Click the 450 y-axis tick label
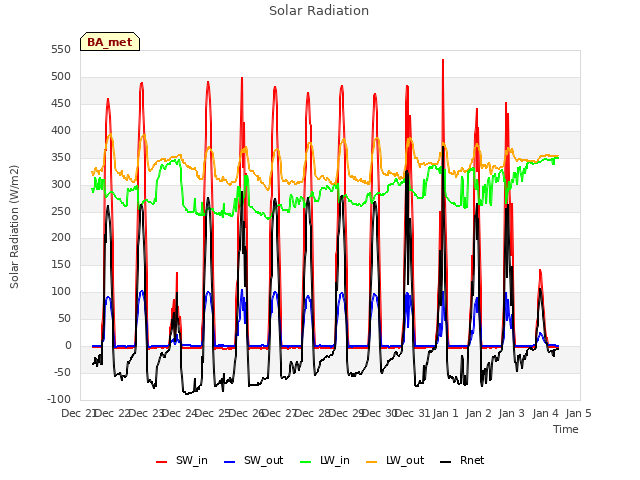Image resolution: width=640 pixels, height=480 pixels. tap(61, 104)
